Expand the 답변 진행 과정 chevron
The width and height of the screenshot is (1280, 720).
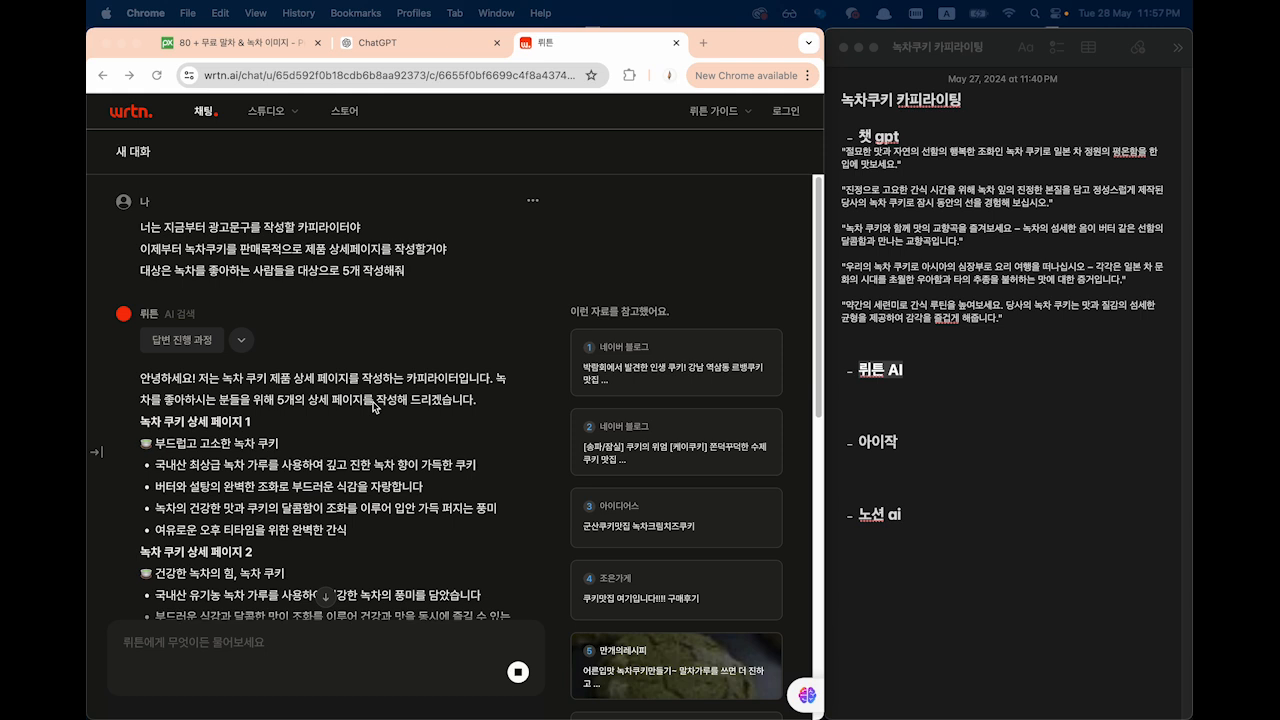241,340
